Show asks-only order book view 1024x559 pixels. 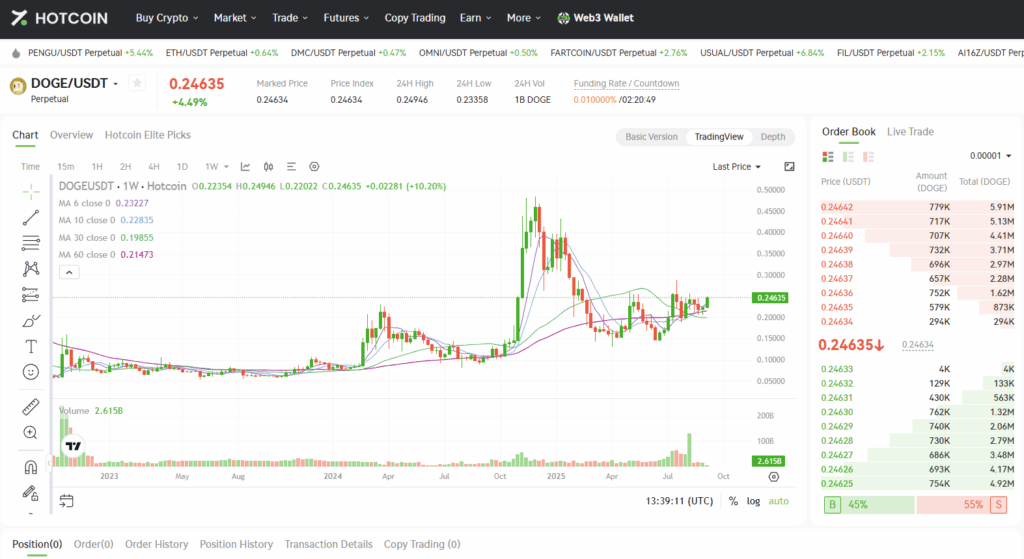click(x=869, y=157)
